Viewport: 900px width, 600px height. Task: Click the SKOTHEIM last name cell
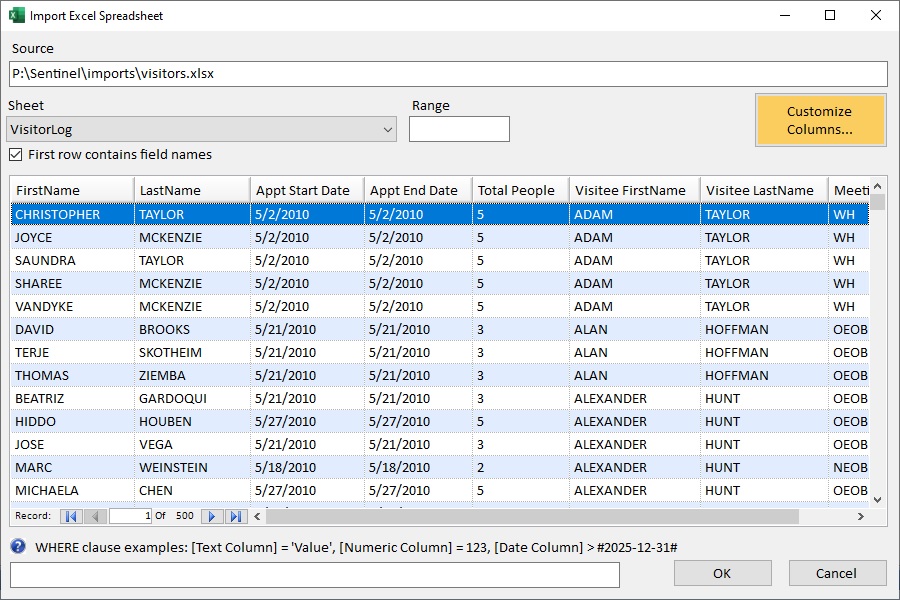click(x=192, y=353)
